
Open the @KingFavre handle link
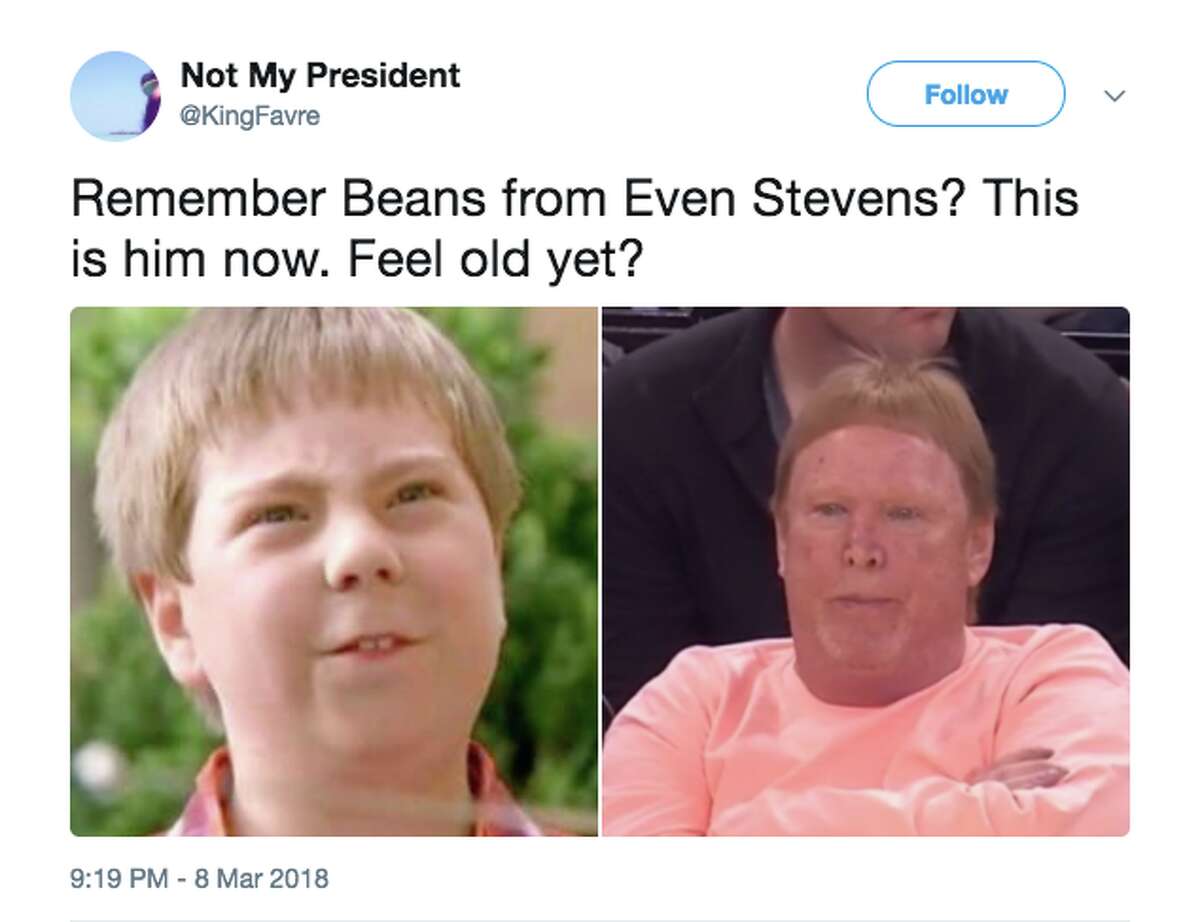pos(249,117)
